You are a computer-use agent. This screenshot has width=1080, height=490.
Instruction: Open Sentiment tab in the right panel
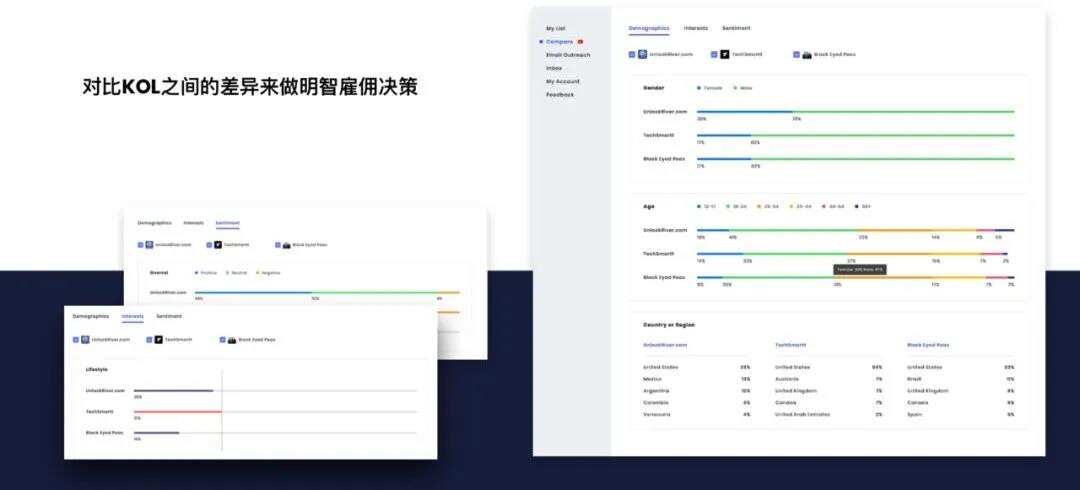736,28
